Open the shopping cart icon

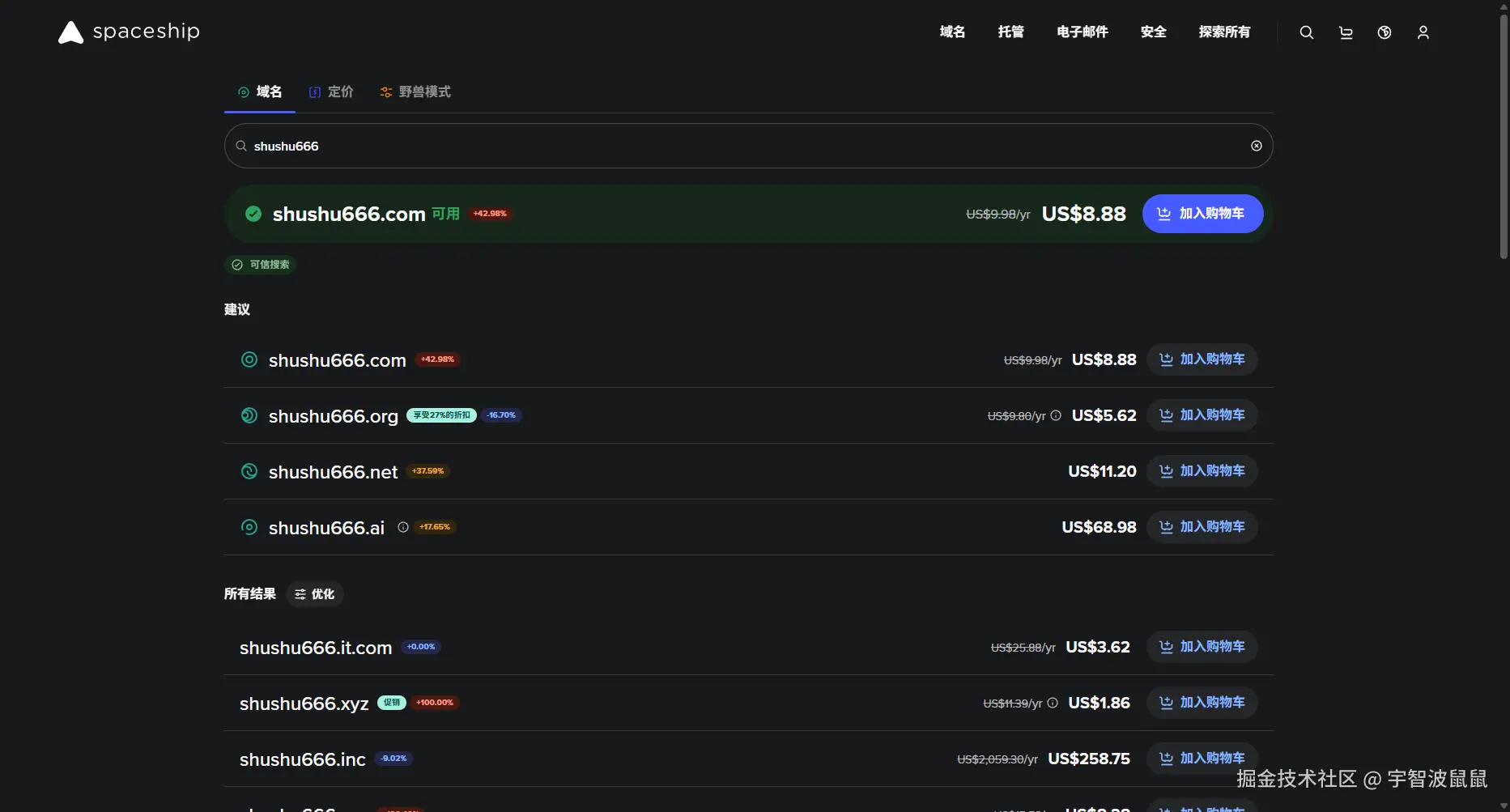coord(1346,32)
